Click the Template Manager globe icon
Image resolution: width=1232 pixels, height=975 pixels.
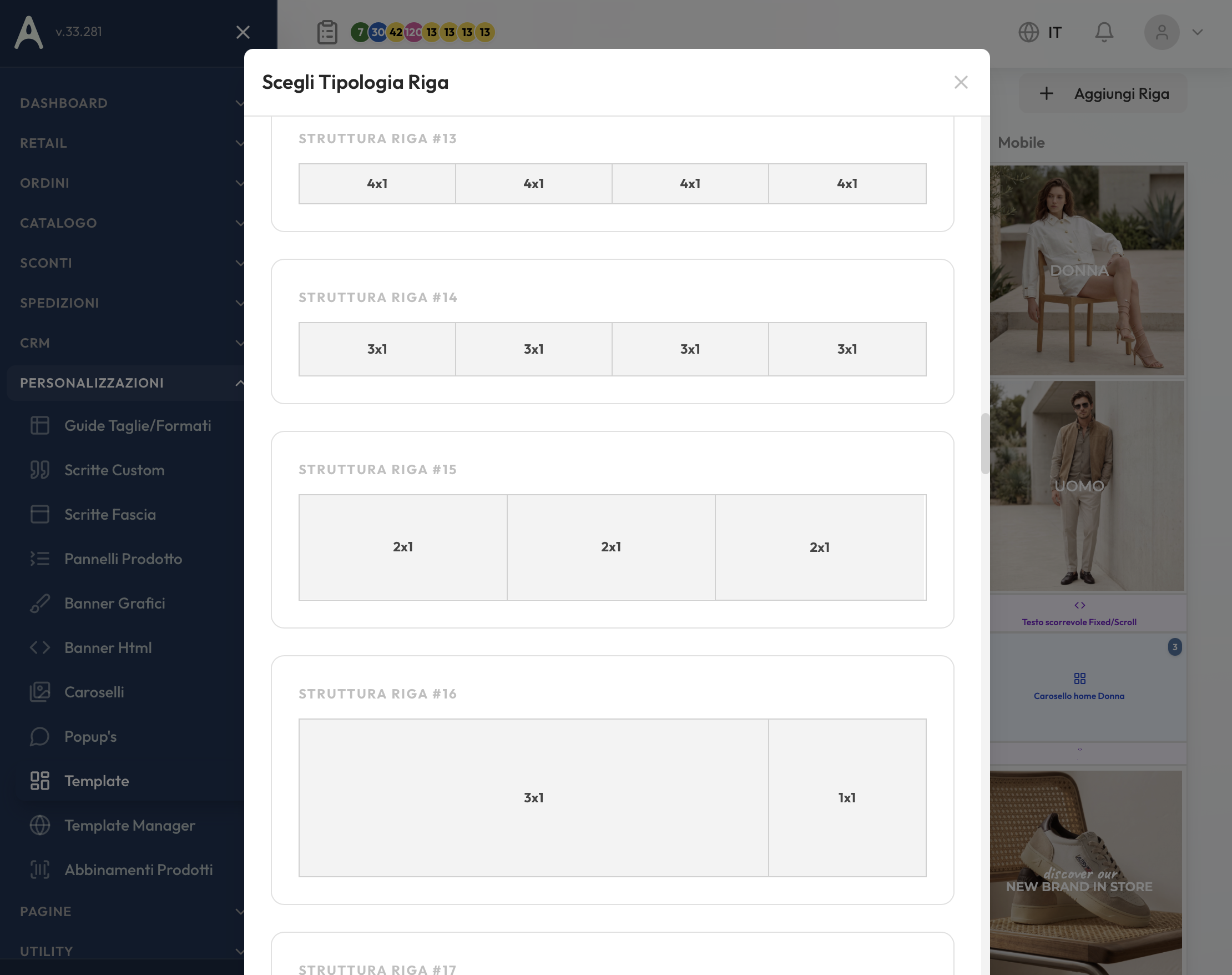pyautogui.click(x=40, y=826)
